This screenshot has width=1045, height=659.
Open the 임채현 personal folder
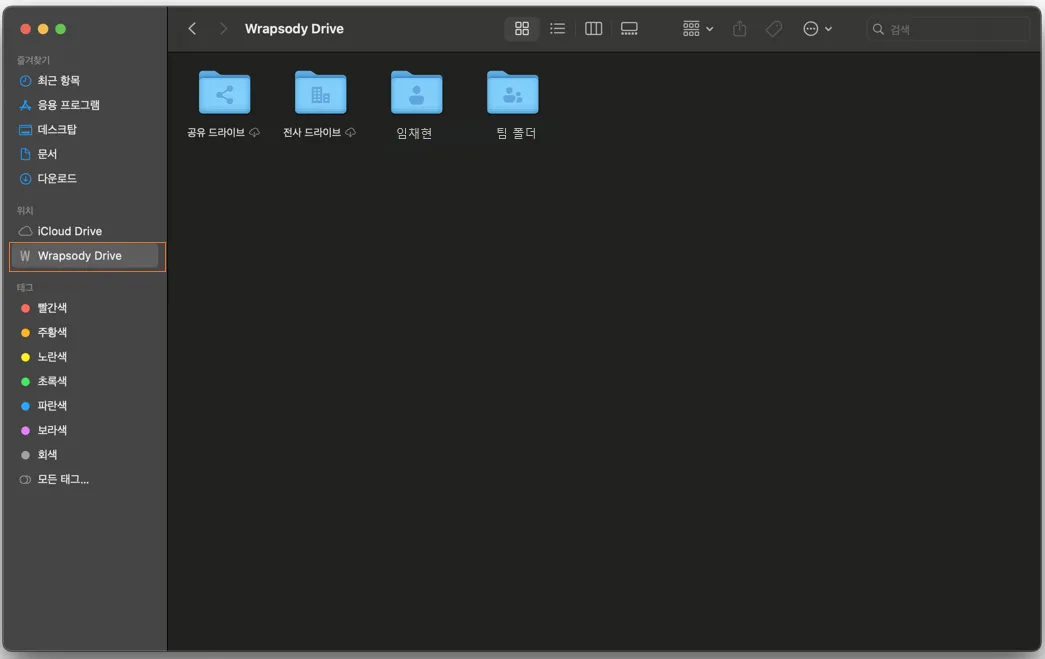[x=417, y=93]
